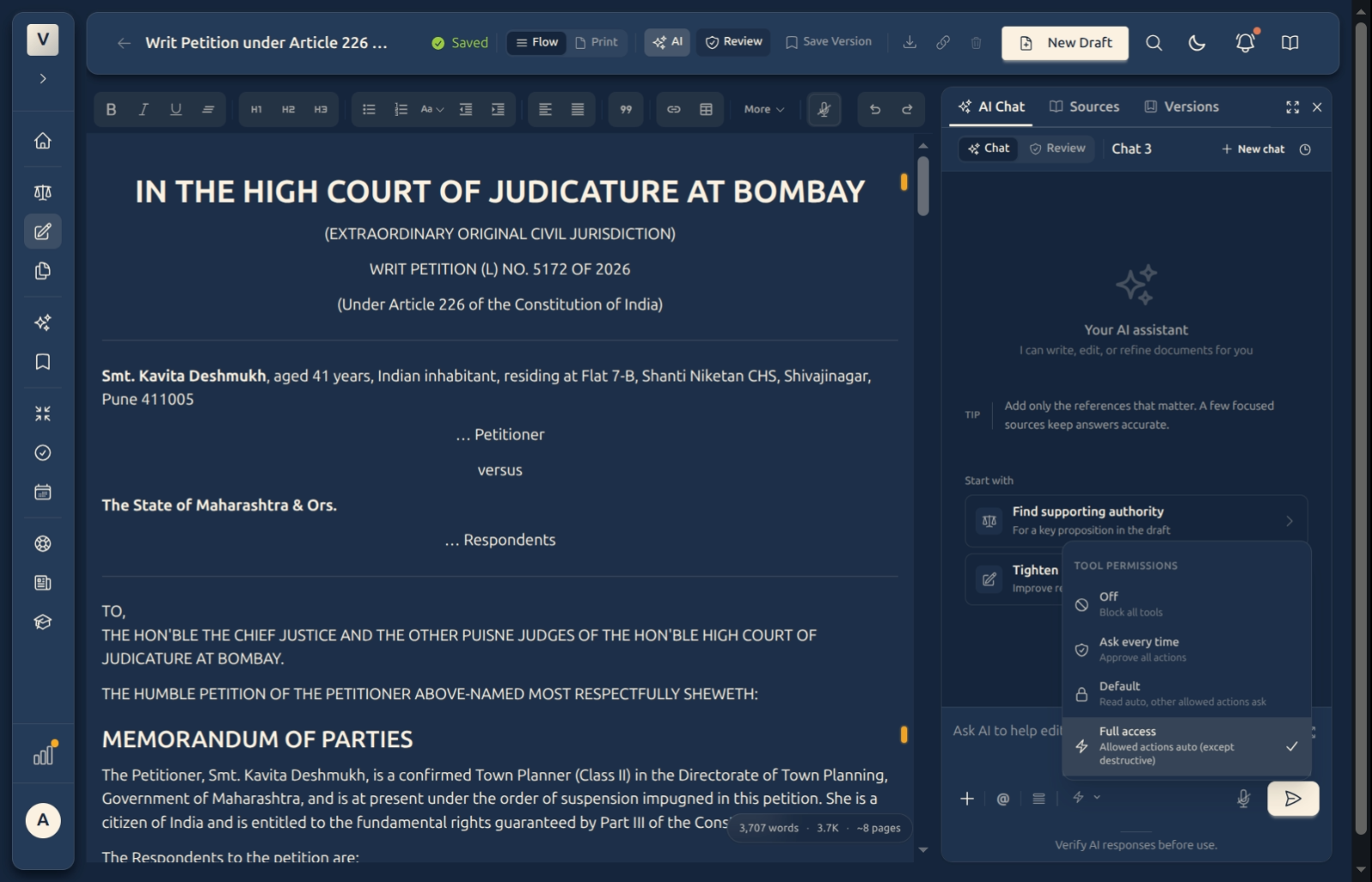Image resolution: width=1372 pixels, height=882 pixels.
Task: Switch to the Sources tab
Action: coord(1085,106)
